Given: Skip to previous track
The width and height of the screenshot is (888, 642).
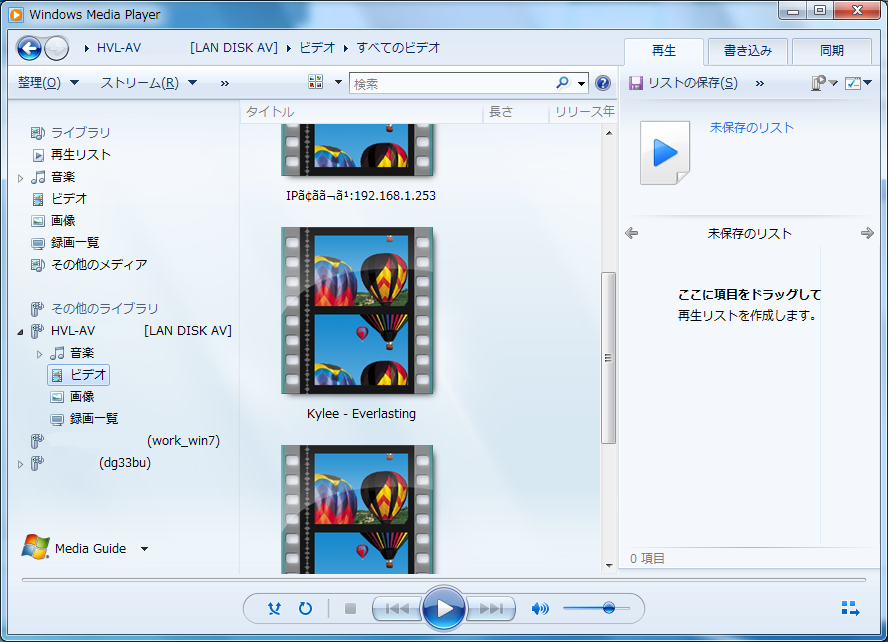Looking at the screenshot, I should [397, 609].
